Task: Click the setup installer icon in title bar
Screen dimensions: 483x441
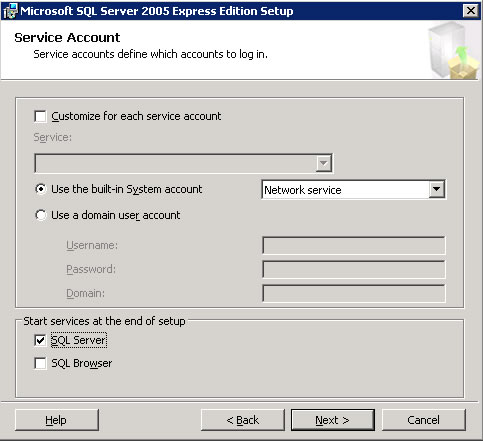Action: coord(10,11)
